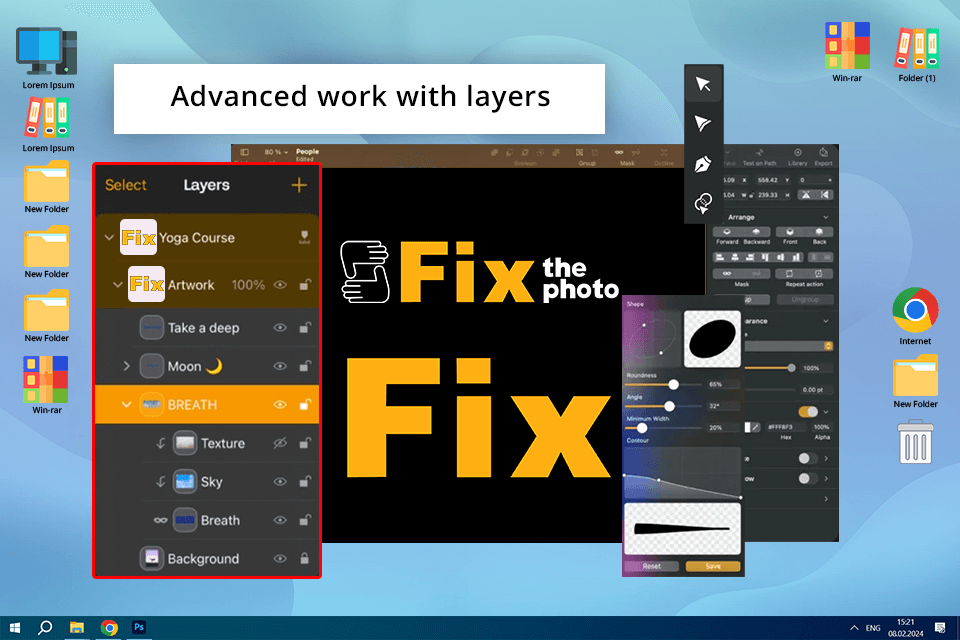Click the Outline icon in top toolbar
The height and width of the screenshot is (640, 960).
[664, 152]
